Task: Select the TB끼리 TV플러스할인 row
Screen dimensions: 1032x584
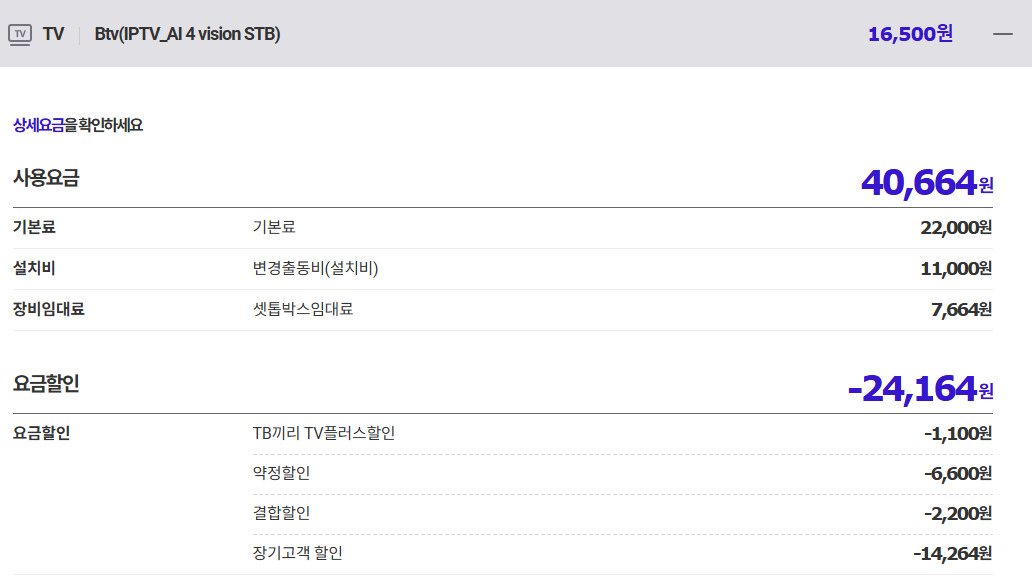Action: pos(324,433)
